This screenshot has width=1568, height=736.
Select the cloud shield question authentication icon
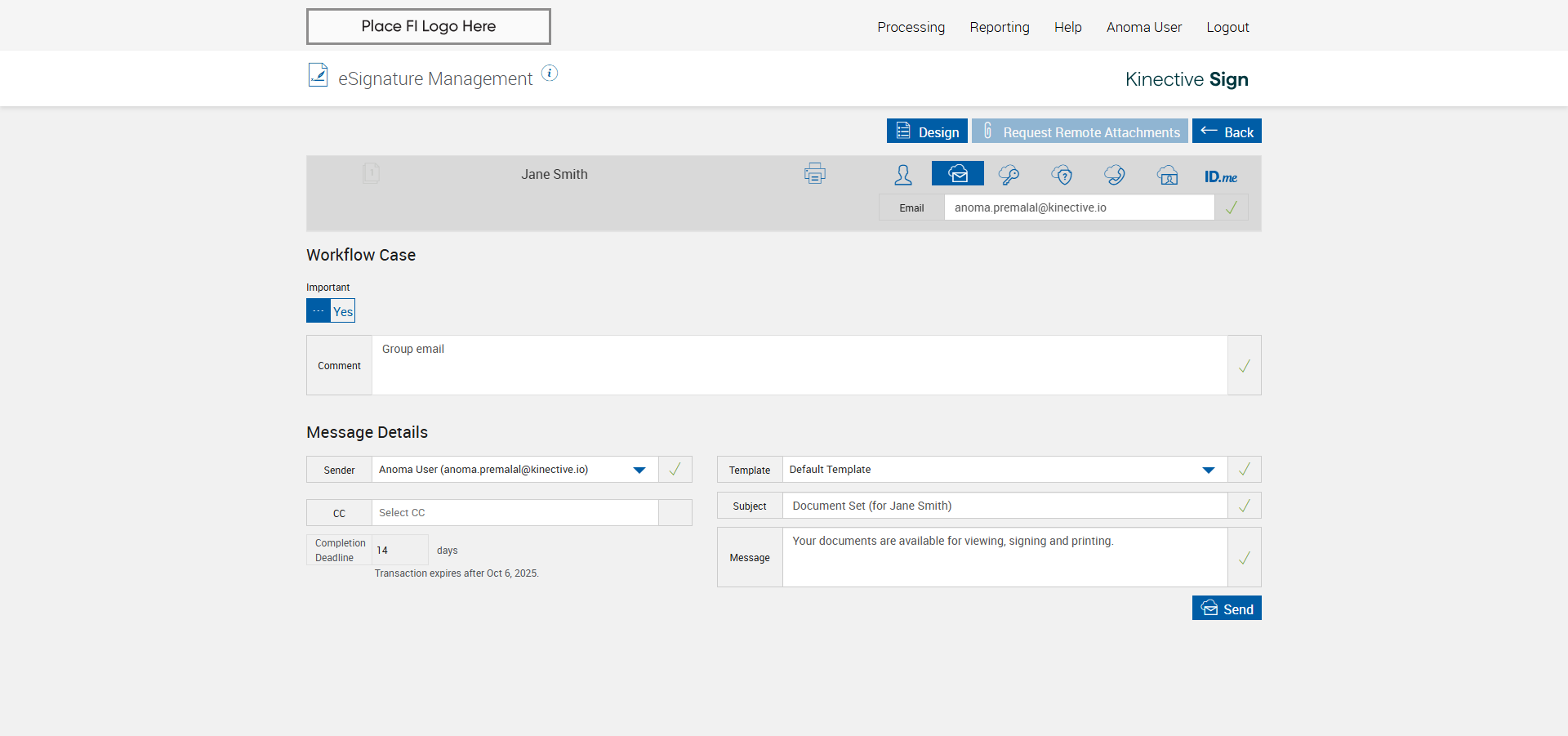(x=1062, y=175)
